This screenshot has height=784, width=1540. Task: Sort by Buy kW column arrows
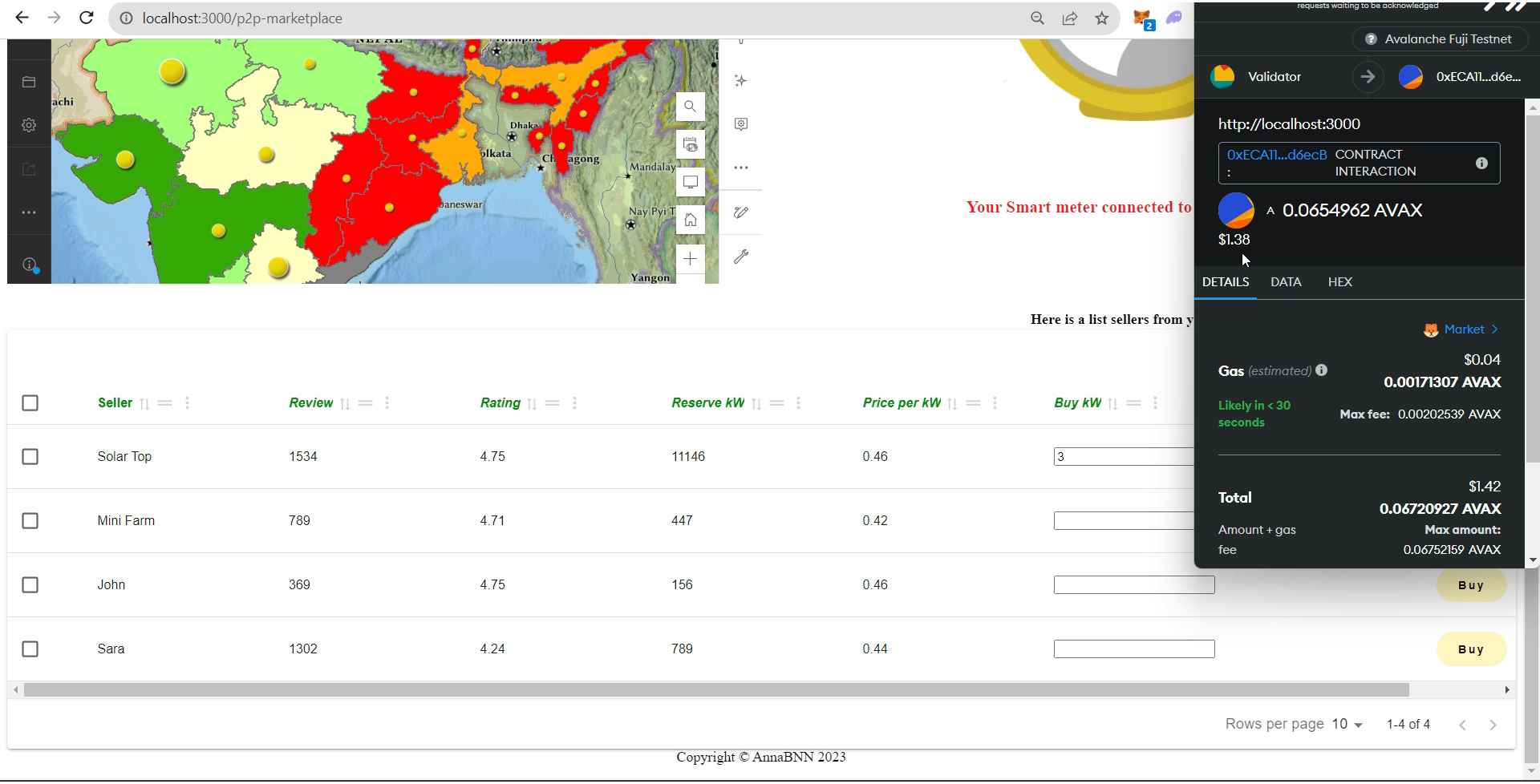(x=1112, y=403)
